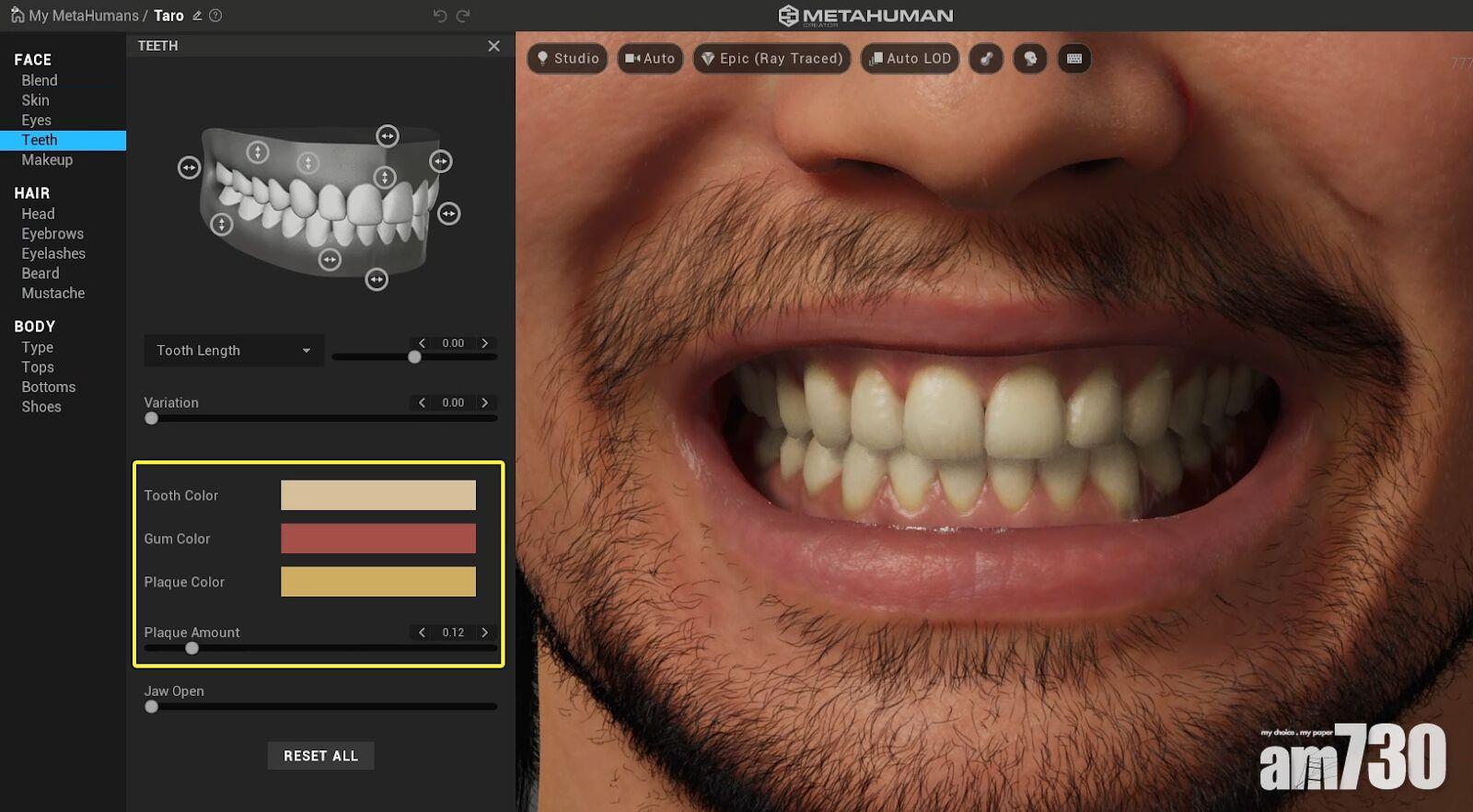The image size is (1473, 812).
Task: Close the Teeth panel
Action: 494,46
